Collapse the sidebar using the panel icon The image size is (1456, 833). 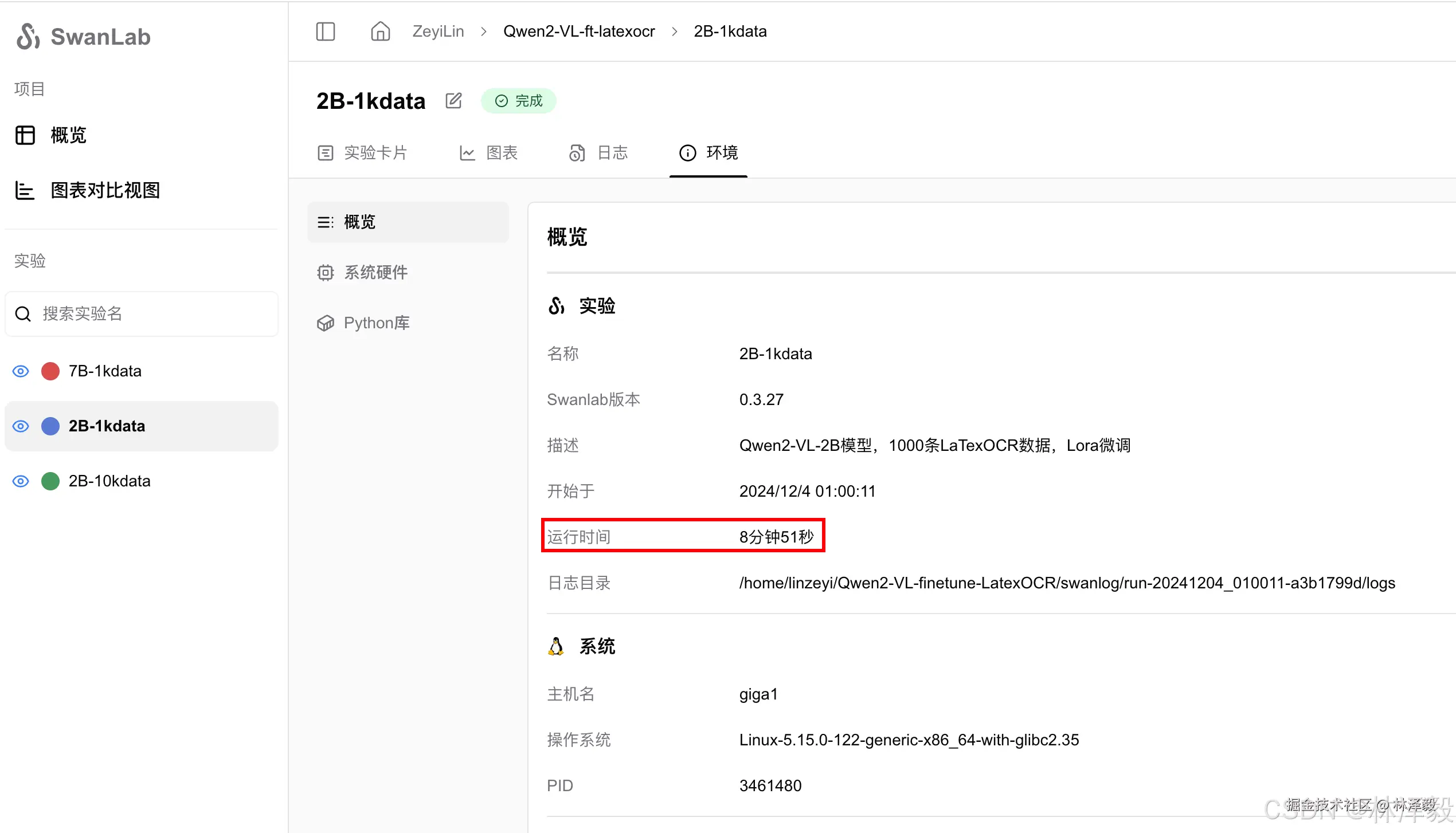pos(325,32)
